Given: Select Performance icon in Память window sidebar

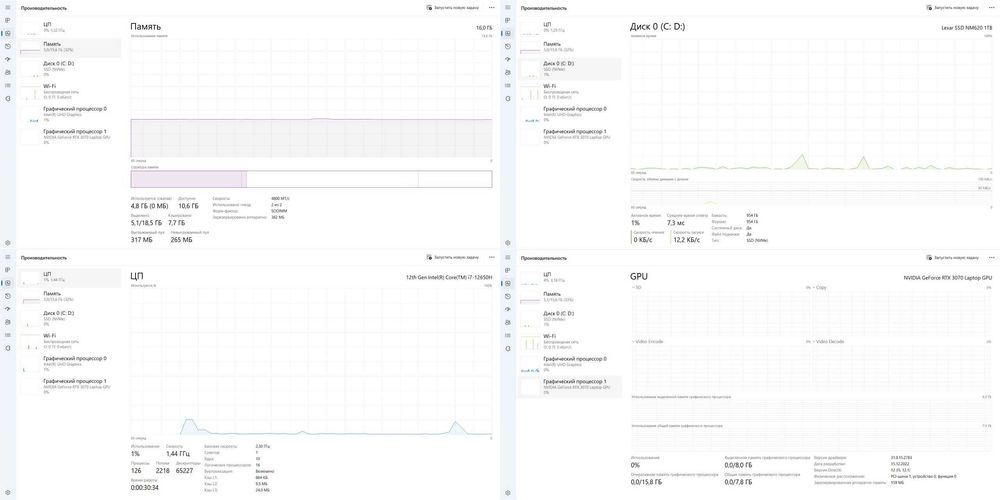Looking at the screenshot, I should pyautogui.click(x=8, y=33).
